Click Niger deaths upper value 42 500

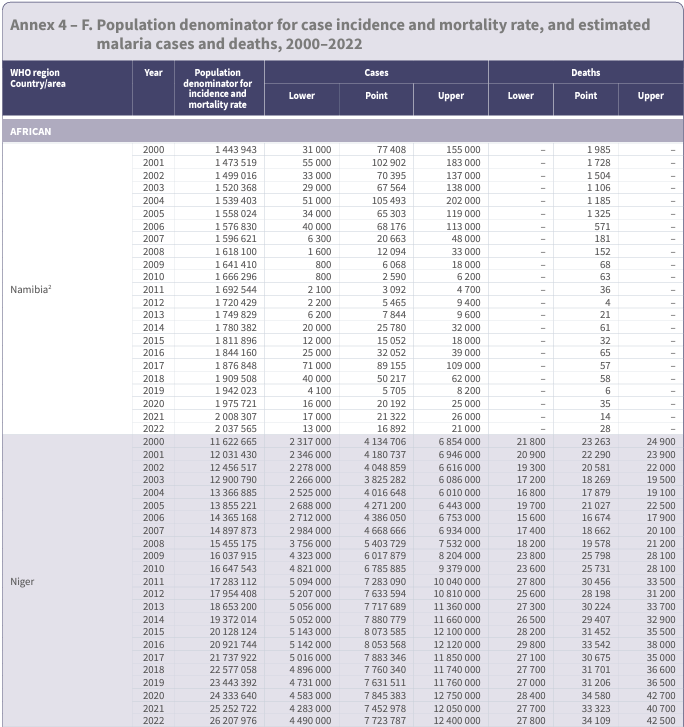[x=661, y=721]
